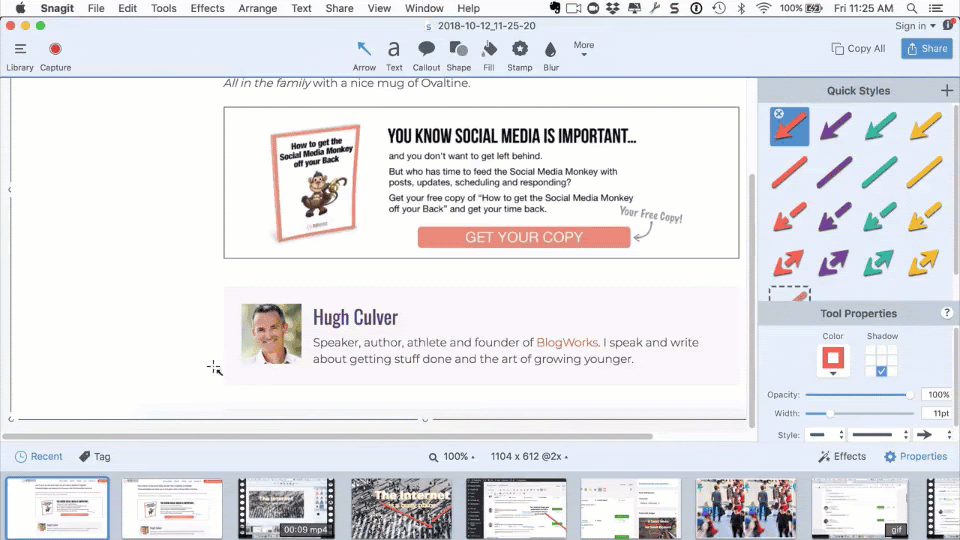Open the line Style dash dropdown
This screenshot has width=960, height=540.
click(x=826, y=435)
